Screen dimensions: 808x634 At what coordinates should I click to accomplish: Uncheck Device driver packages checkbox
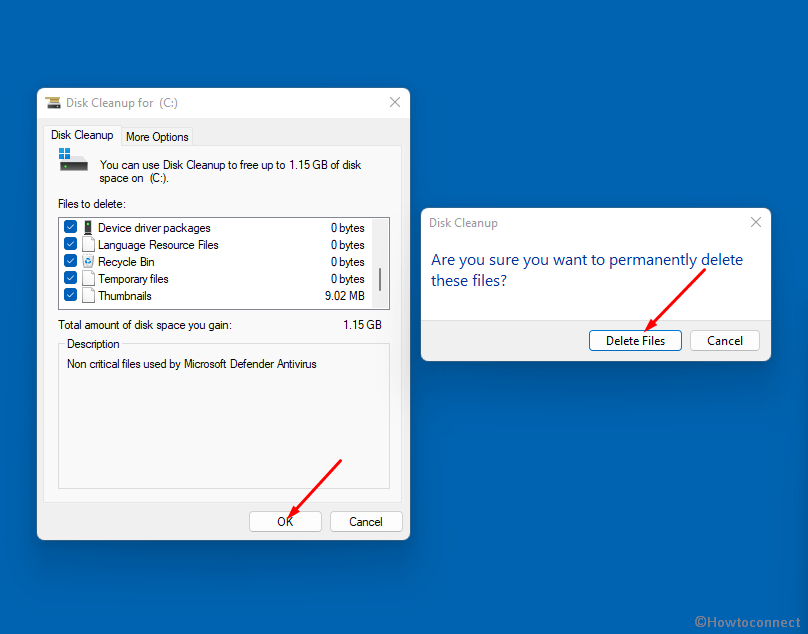[x=71, y=227]
